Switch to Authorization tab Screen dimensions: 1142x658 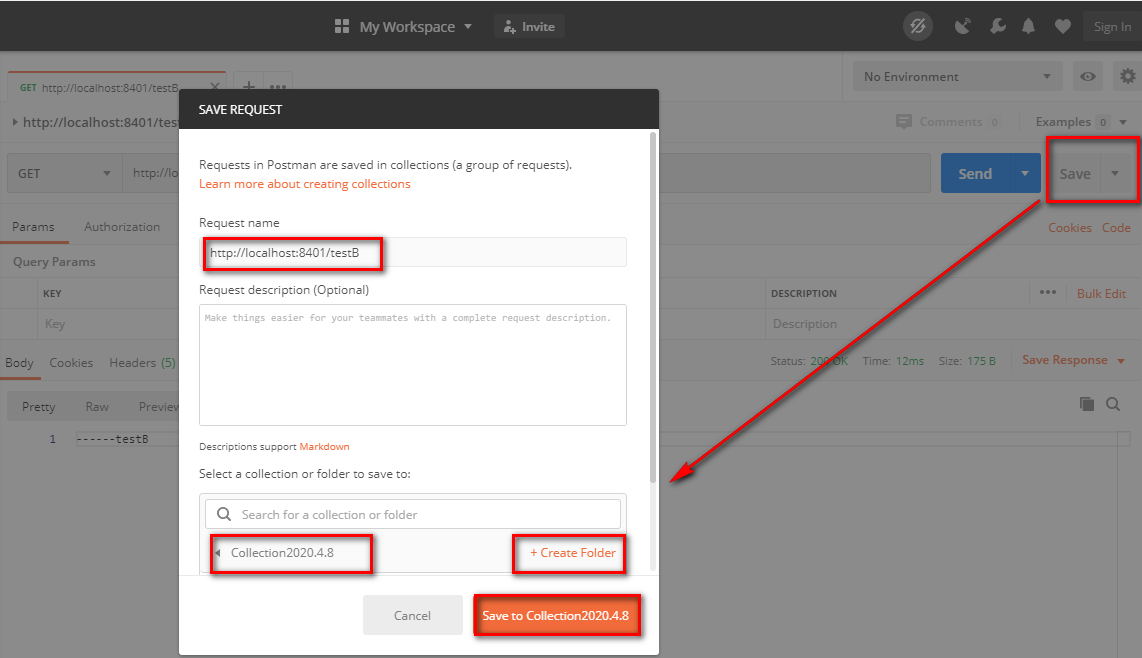point(122,227)
